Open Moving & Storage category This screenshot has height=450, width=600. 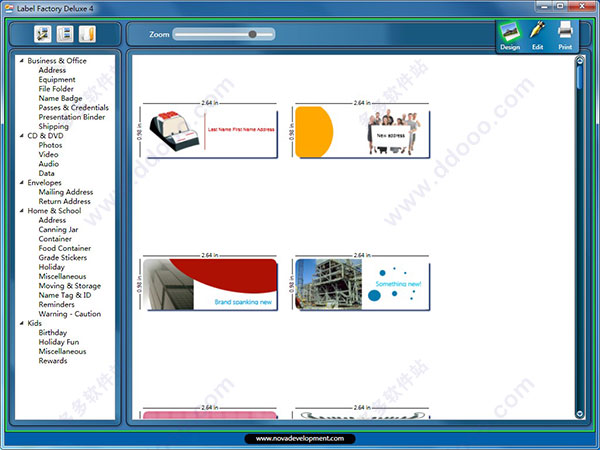[x=70, y=286]
